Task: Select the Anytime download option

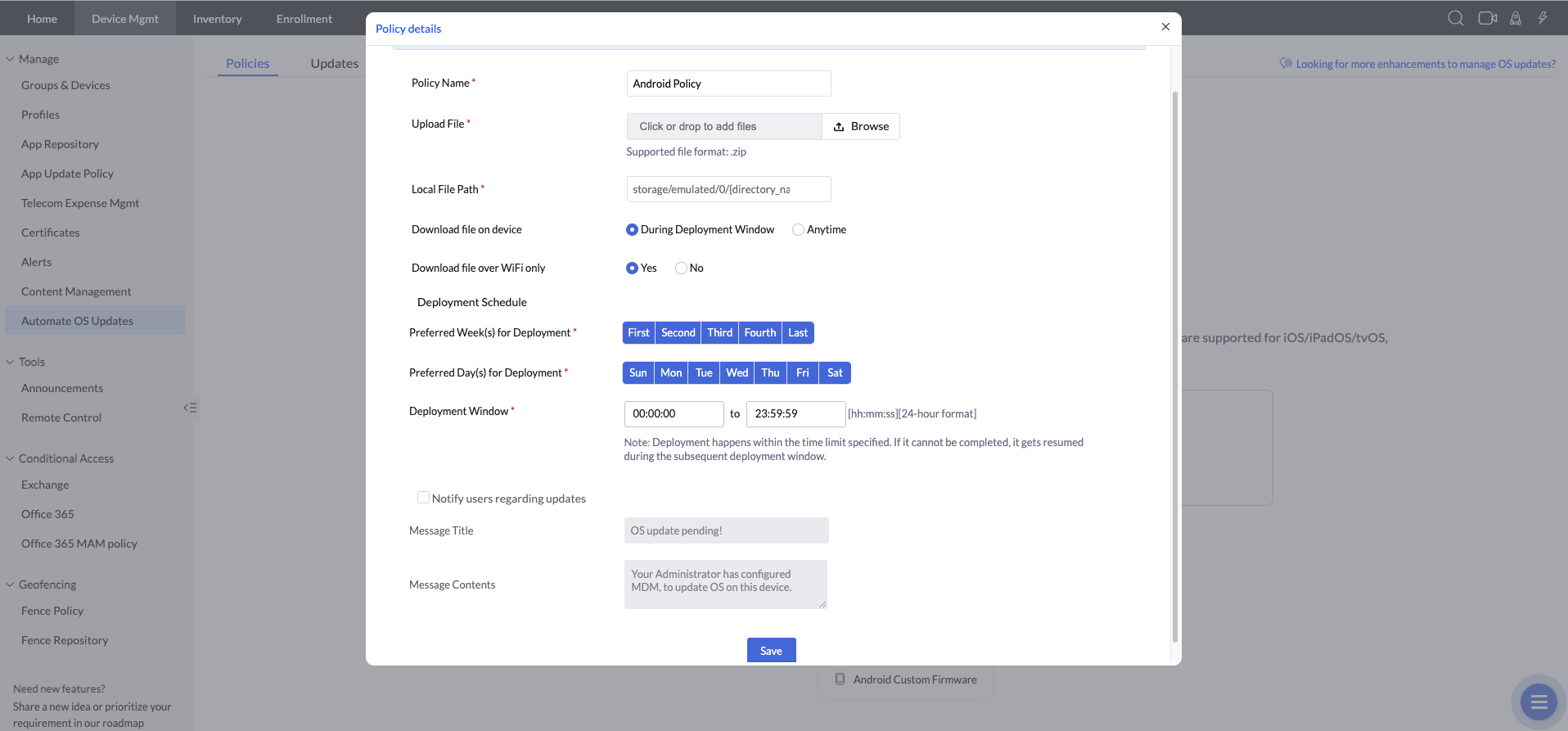Action: coord(798,230)
